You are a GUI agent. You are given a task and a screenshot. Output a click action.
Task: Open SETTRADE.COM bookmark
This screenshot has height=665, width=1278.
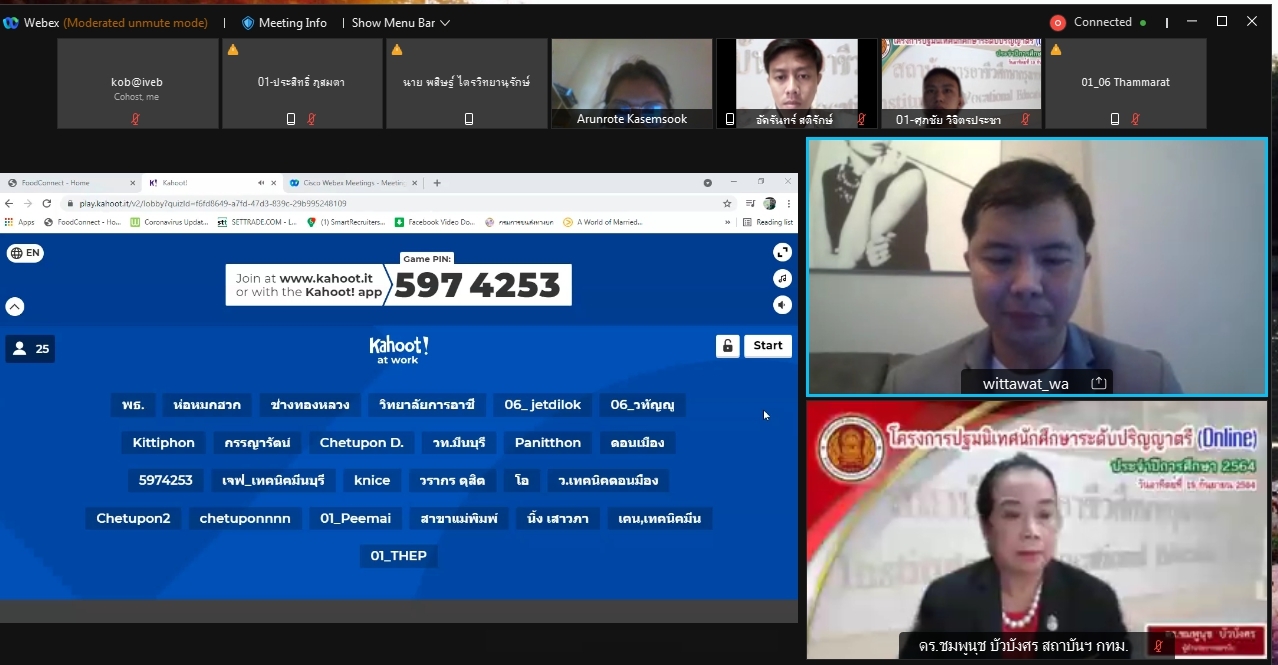[258, 222]
